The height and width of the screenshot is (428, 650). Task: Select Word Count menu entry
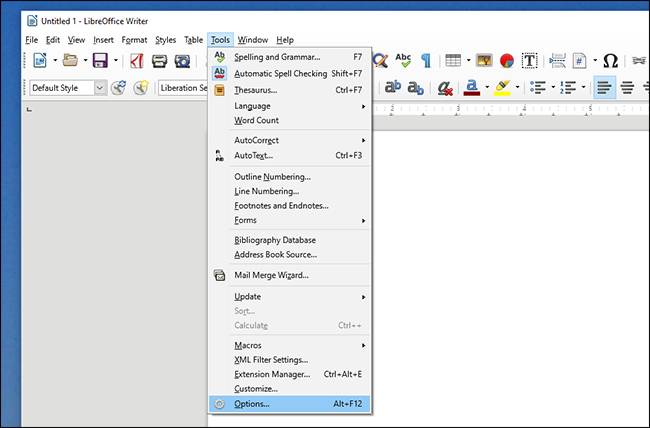pyautogui.click(x=289, y=120)
